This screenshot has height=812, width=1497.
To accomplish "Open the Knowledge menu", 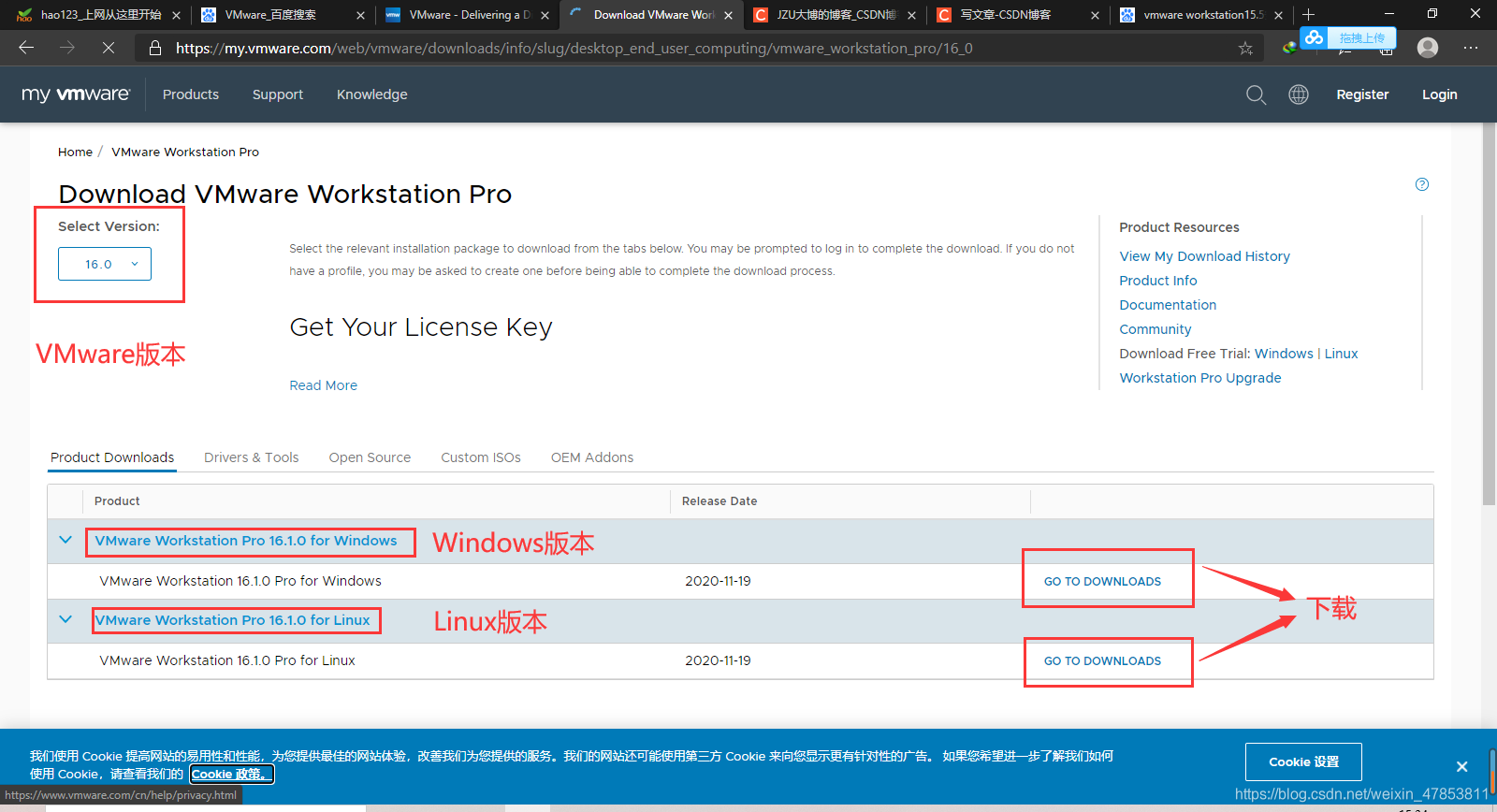I will click(372, 94).
